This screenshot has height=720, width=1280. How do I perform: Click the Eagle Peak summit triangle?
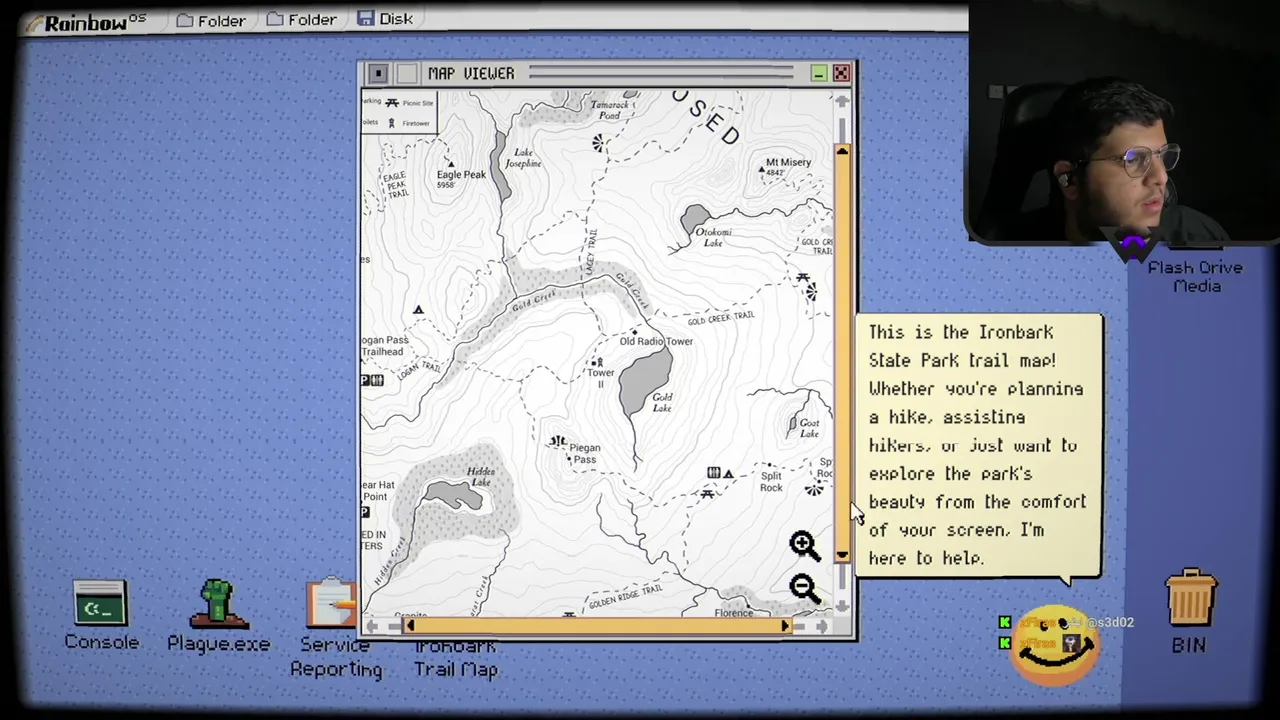click(x=450, y=164)
